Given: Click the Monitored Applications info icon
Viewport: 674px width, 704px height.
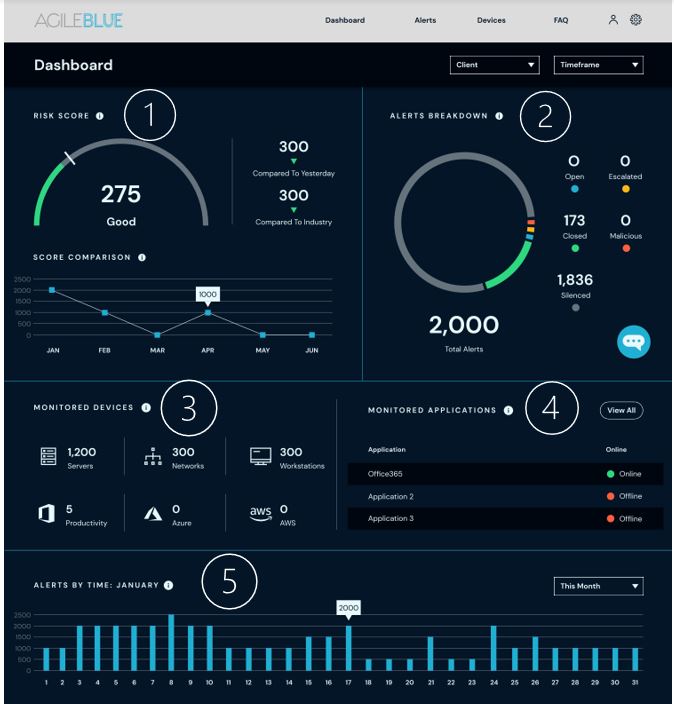Looking at the screenshot, I should 508,410.
